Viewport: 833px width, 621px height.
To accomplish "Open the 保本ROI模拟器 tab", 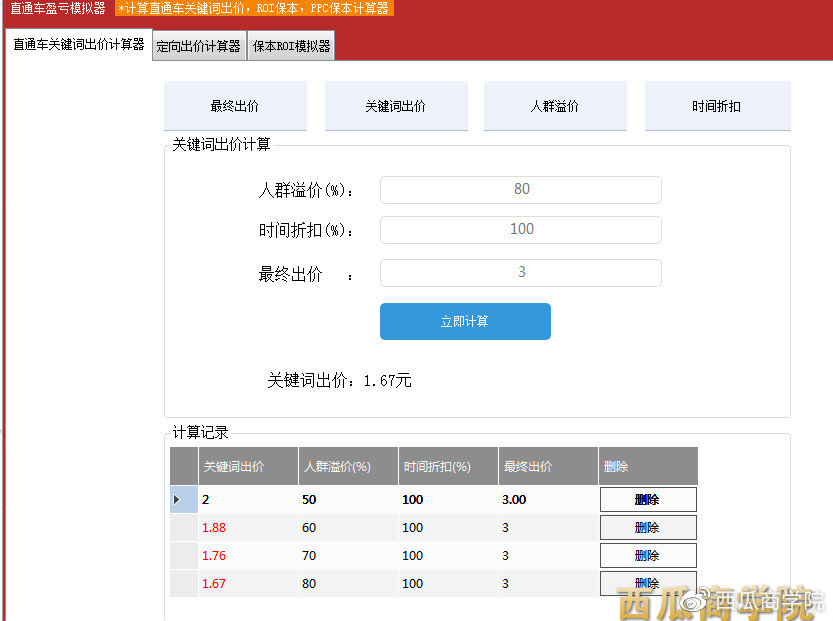I will [x=290, y=45].
